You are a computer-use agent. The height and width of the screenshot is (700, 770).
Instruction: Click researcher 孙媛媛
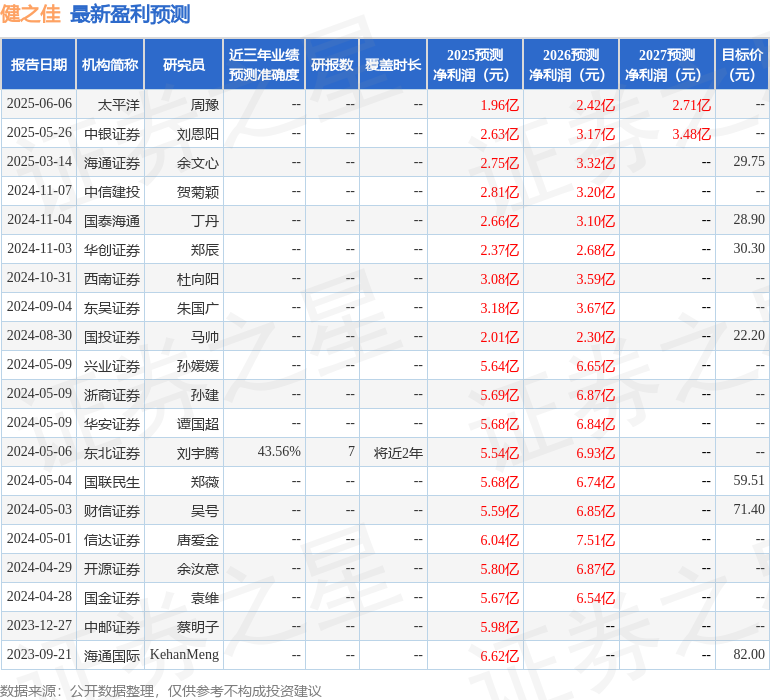tap(198, 365)
